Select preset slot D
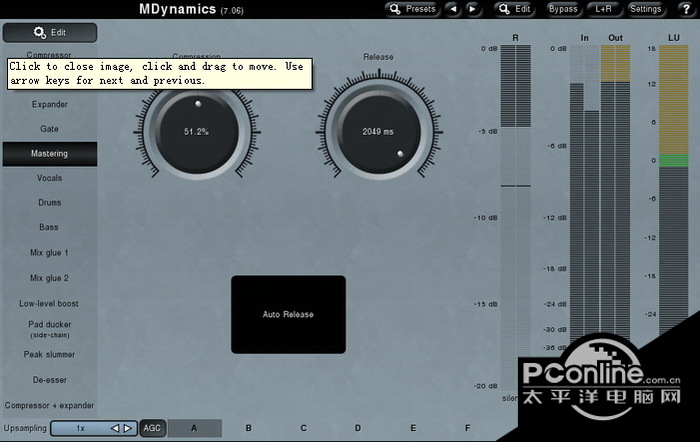 click(x=358, y=428)
